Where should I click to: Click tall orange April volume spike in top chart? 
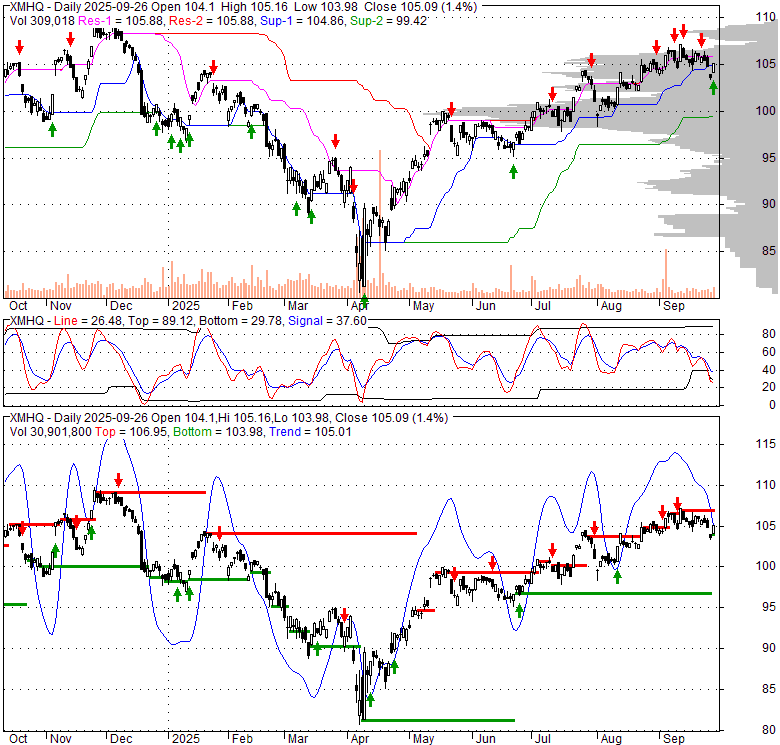[380, 224]
